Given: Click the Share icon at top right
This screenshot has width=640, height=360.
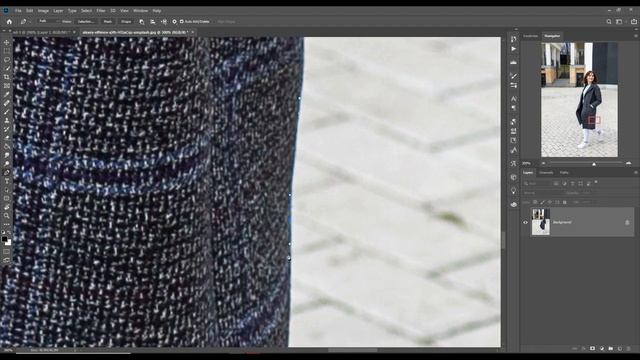Looking at the screenshot, I should tap(634, 22).
